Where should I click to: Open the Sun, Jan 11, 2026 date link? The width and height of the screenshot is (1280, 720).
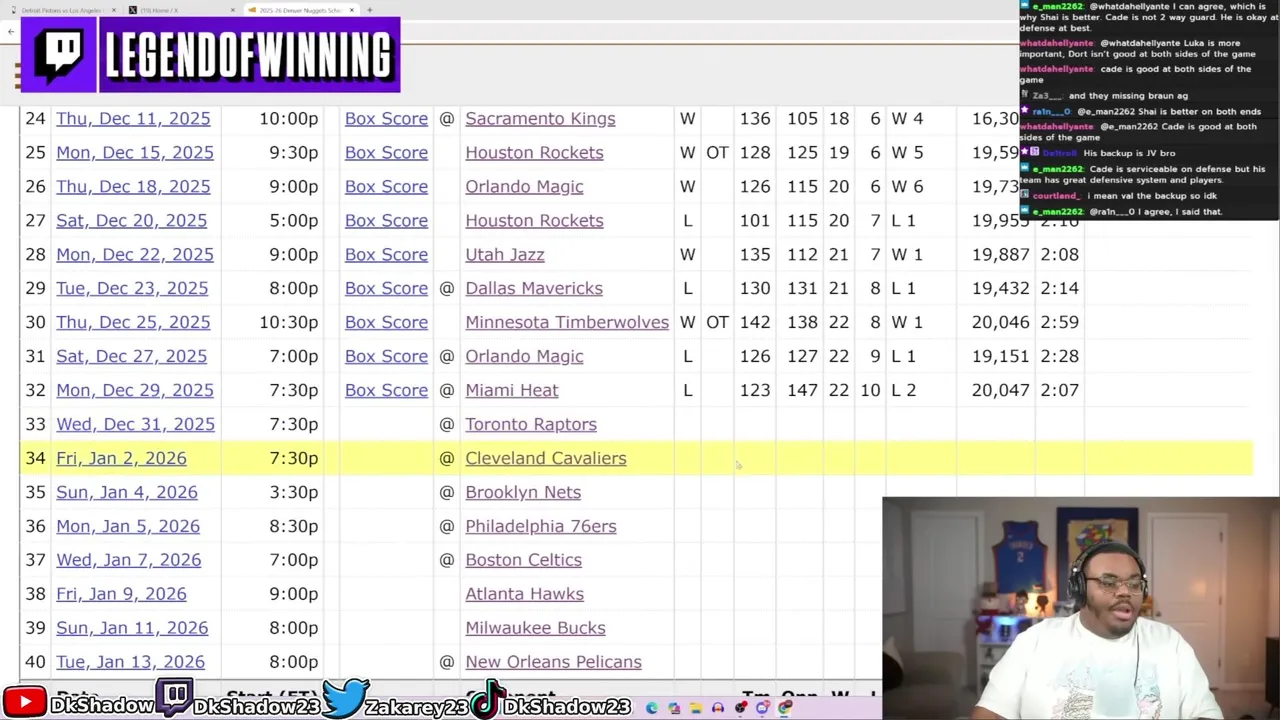tap(132, 629)
